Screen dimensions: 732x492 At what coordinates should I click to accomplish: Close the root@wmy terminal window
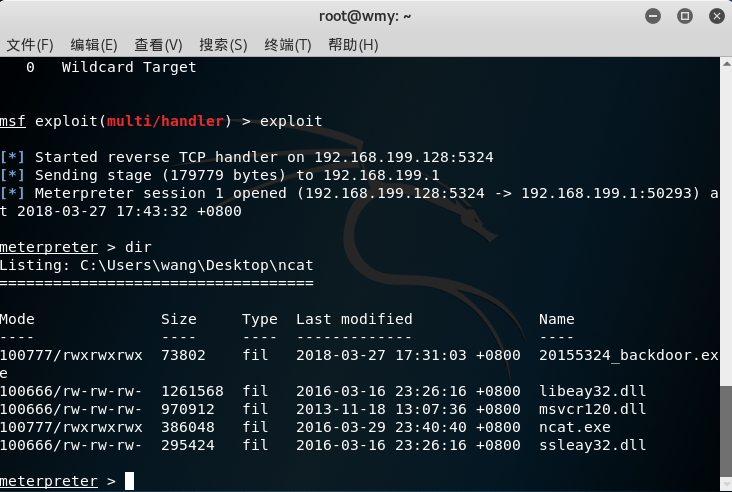click(717, 16)
